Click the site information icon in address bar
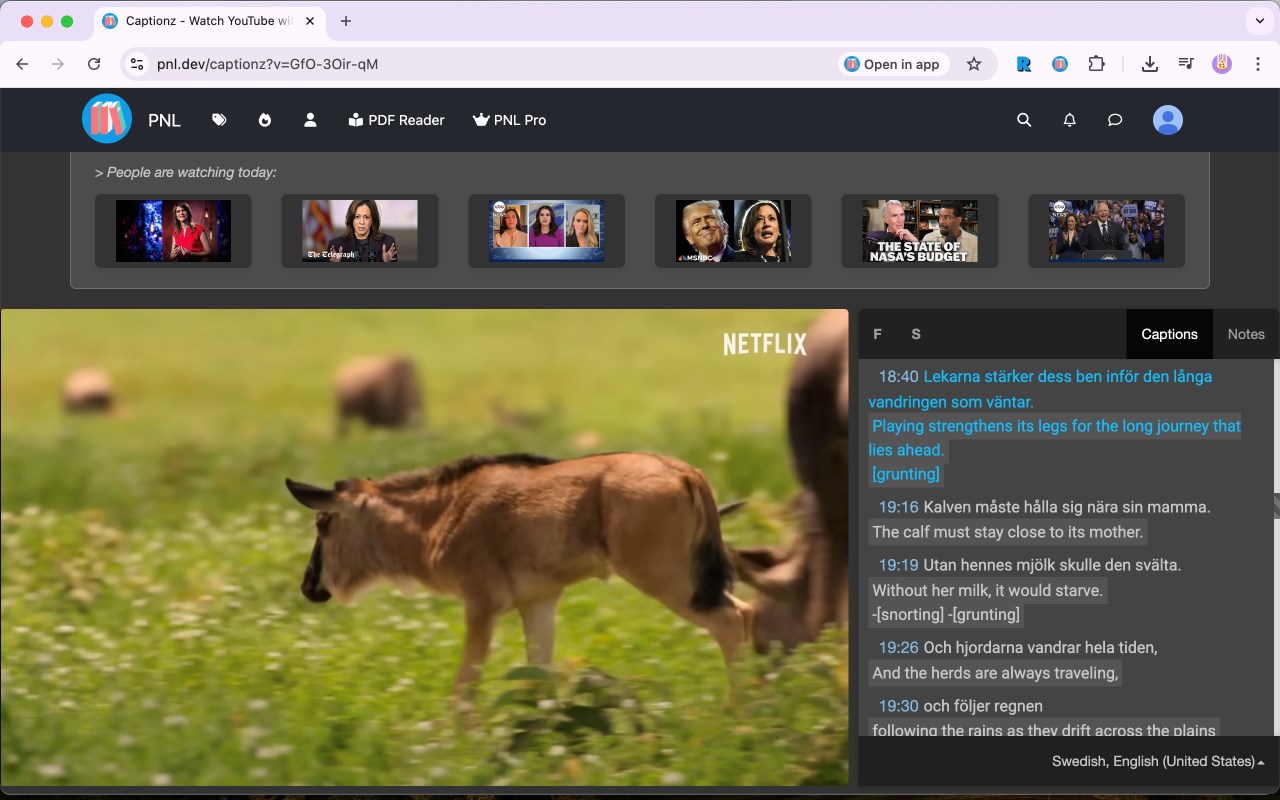Screen dimensions: 1280x800 click(138, 64)
